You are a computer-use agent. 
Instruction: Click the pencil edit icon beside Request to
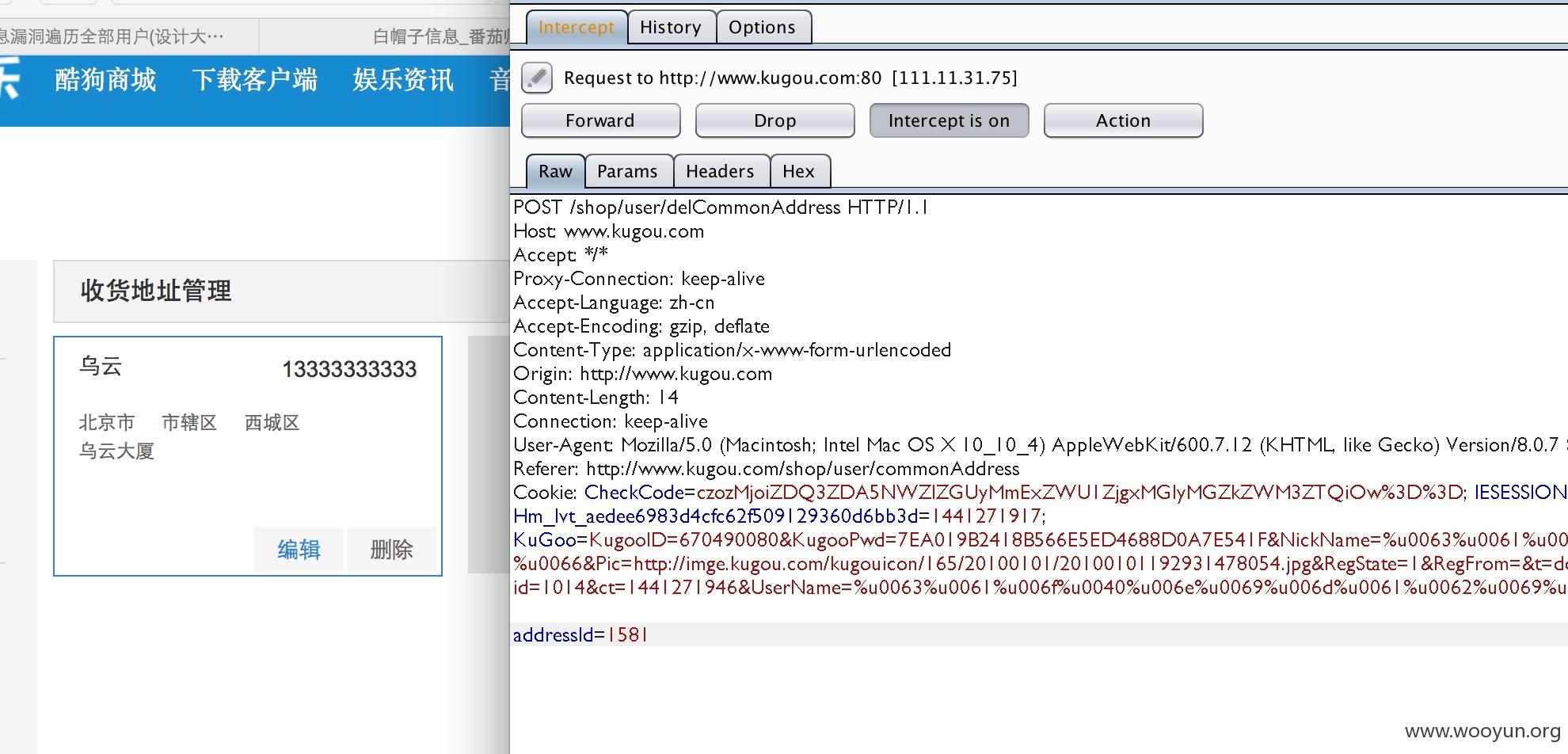click(537, 78)
